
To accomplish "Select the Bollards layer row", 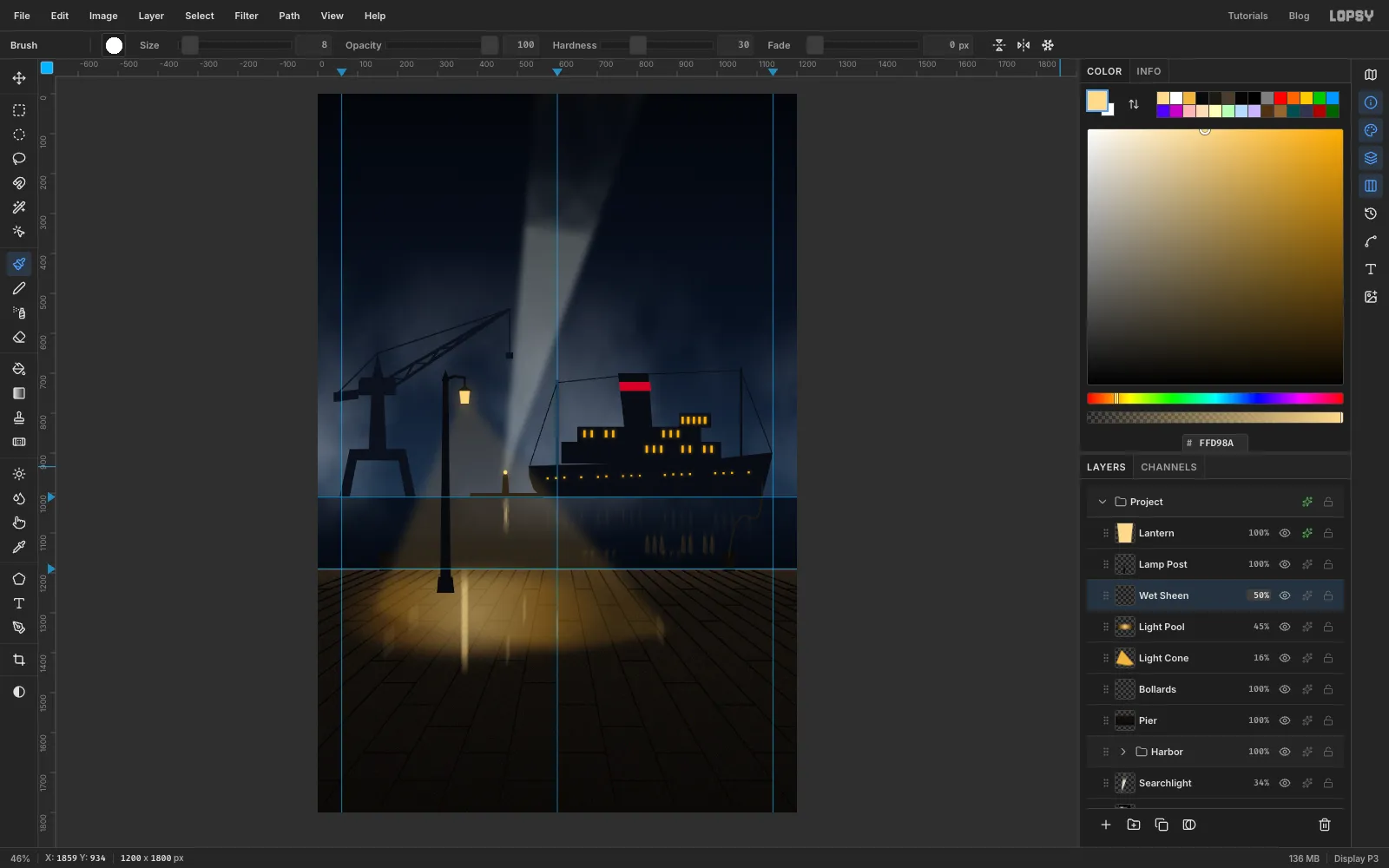I will click(1215, 689).
